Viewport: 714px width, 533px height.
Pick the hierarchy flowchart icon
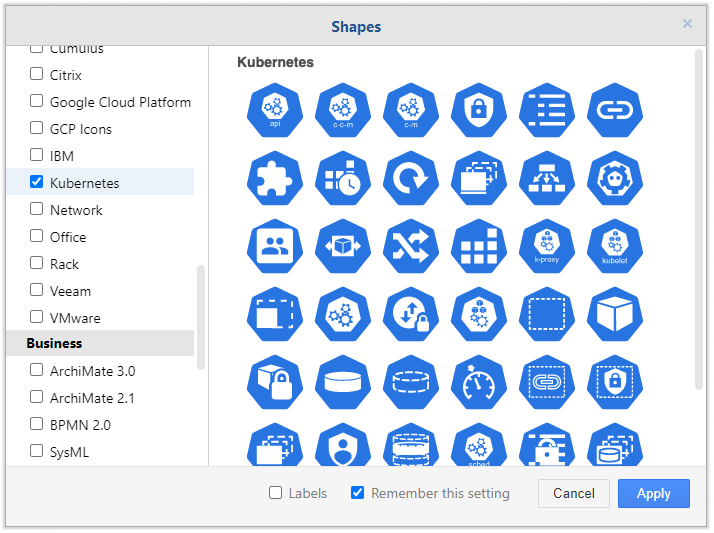click(547, 178)
